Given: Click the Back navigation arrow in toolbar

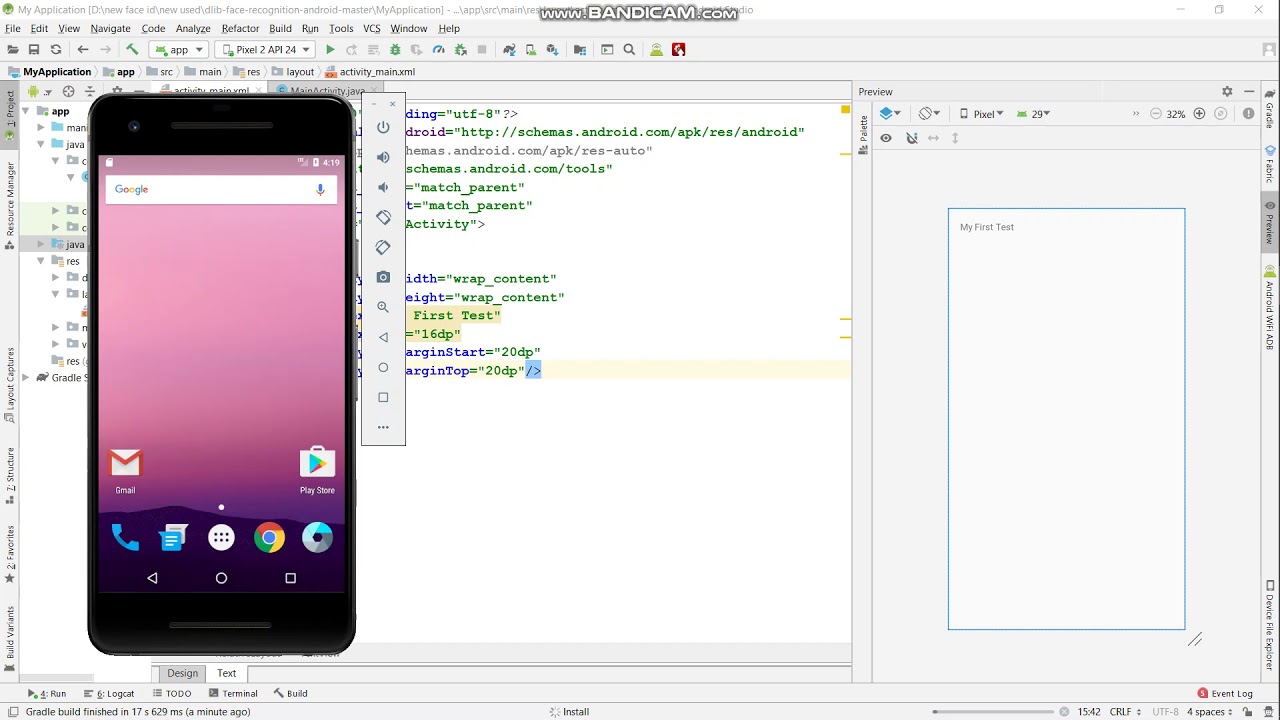Looking at the screenshot, I should coord(83,49).
